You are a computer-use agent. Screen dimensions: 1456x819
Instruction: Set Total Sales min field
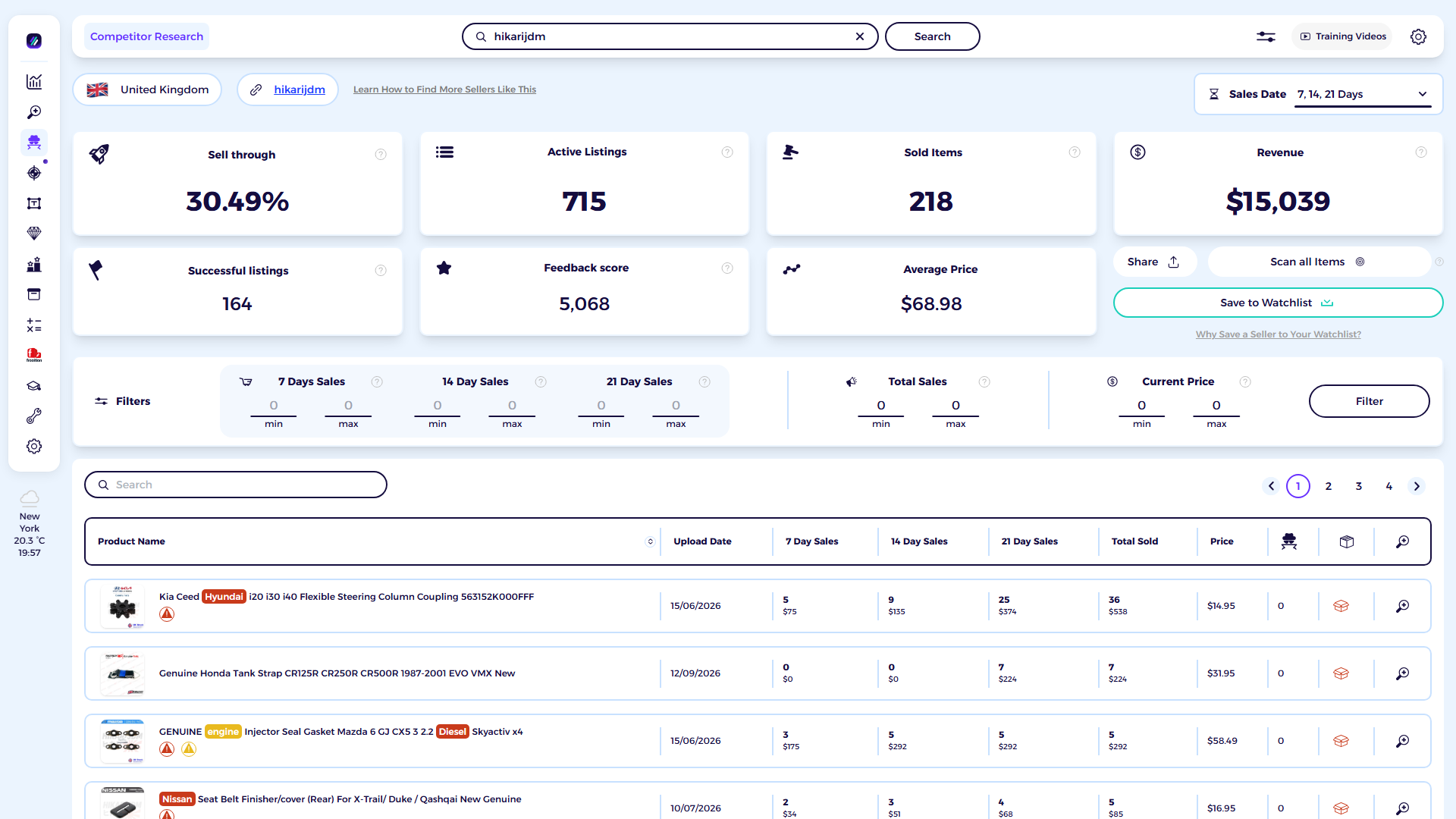[x=881, y=406]
